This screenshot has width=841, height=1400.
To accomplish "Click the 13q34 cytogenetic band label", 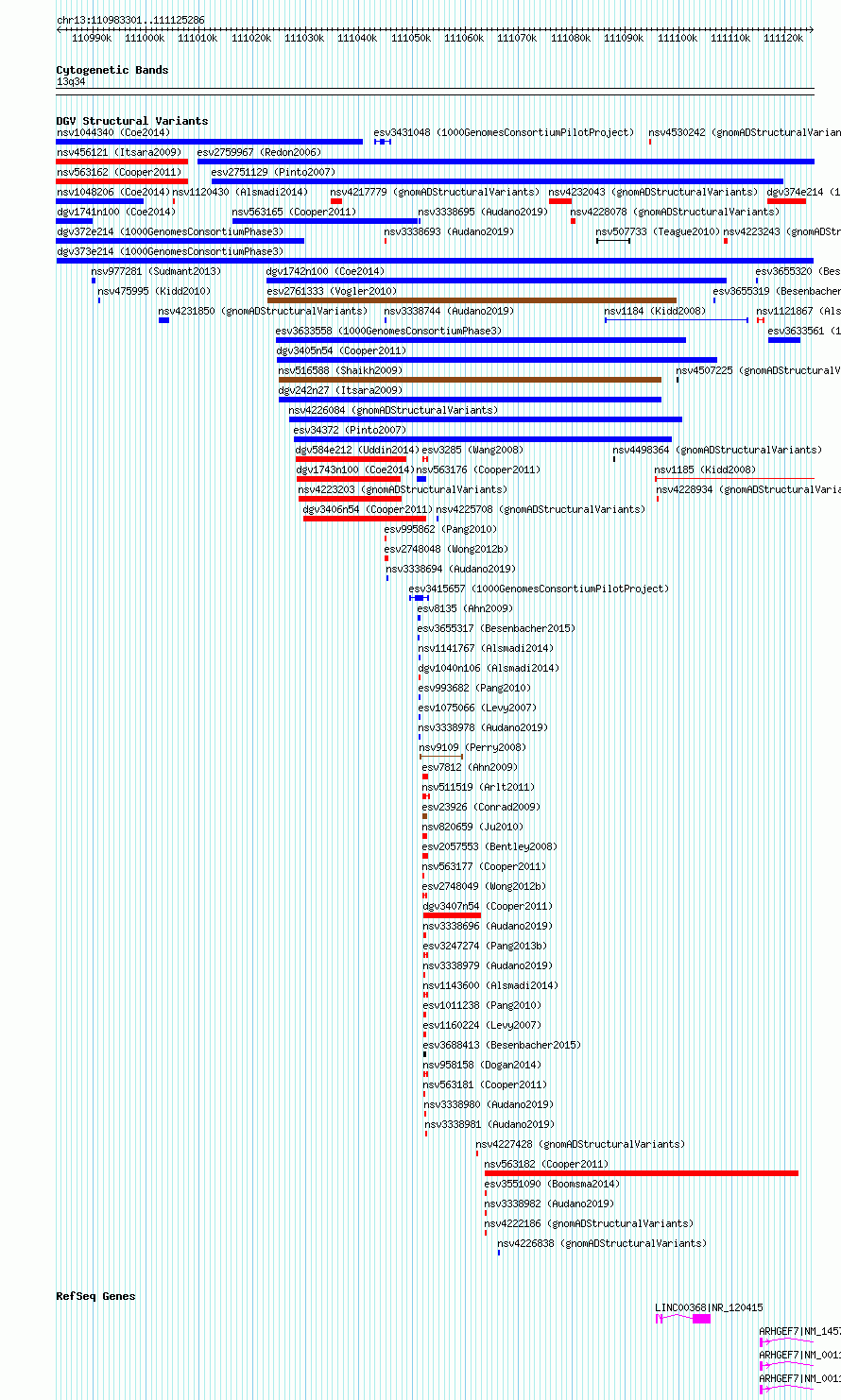I will (71, 82).
